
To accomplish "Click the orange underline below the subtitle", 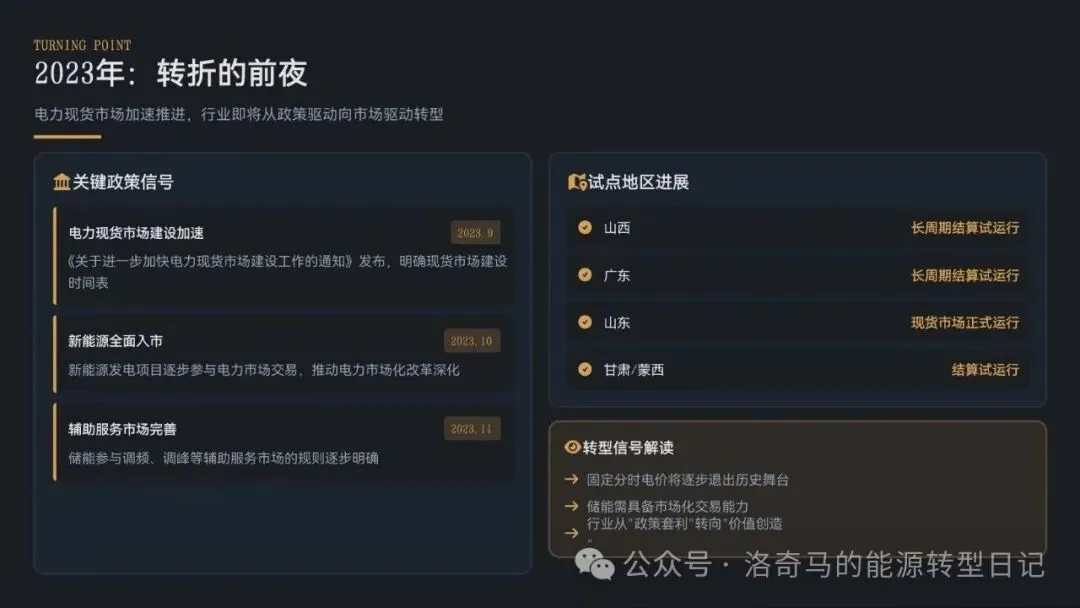I will point(67,137).
